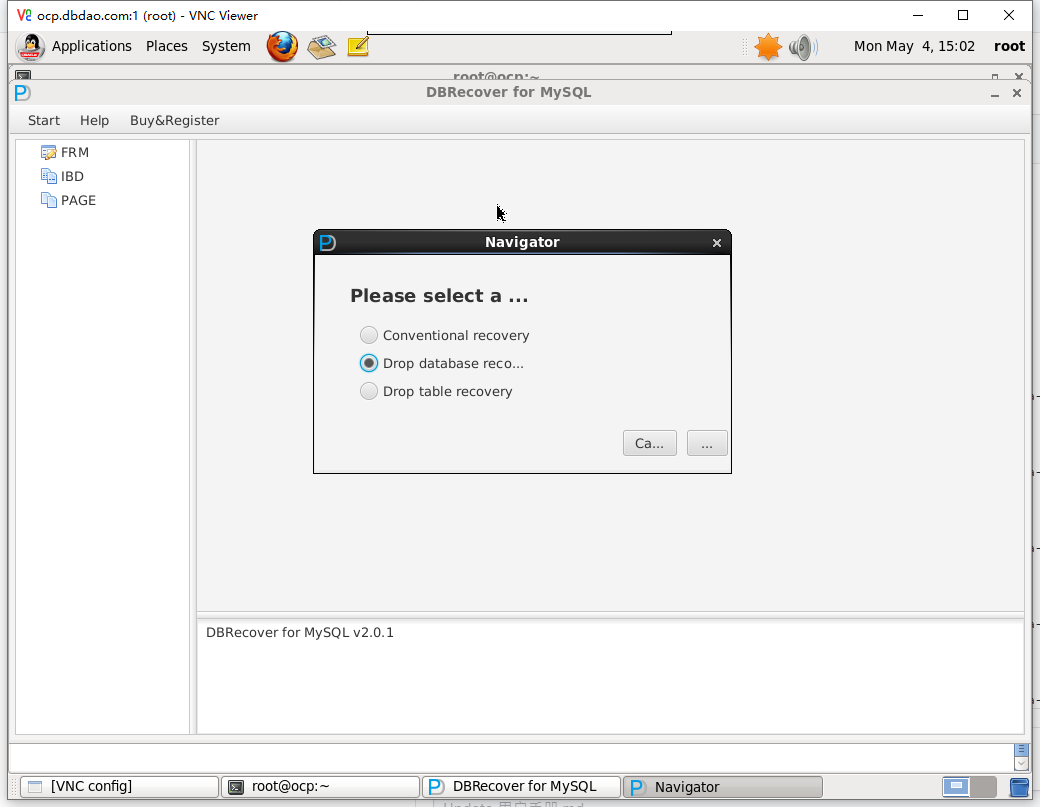This screenshot has height=807, width=1040.
Task: Select Drop database recovery radio button
Action: click(x=369, y=363)
